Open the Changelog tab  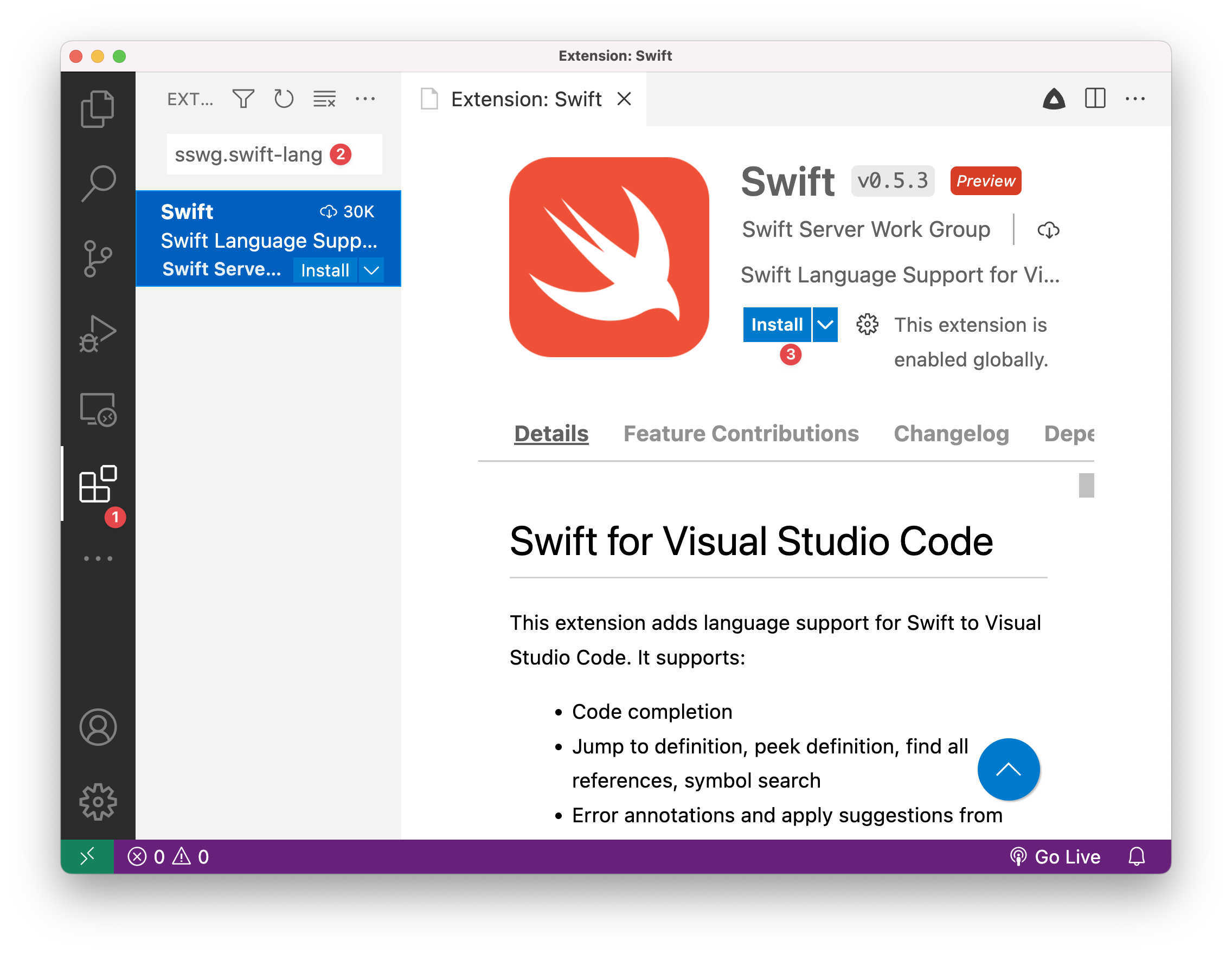point(951,434)
